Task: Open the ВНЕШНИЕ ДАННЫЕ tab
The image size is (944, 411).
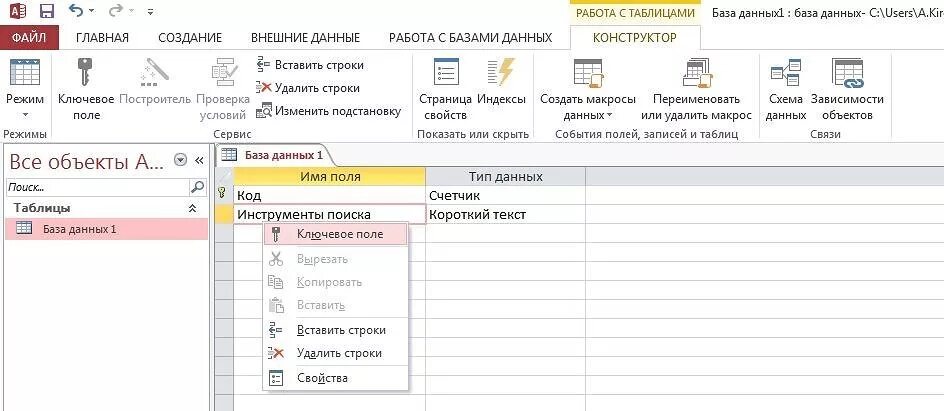Action: point(305,38)
